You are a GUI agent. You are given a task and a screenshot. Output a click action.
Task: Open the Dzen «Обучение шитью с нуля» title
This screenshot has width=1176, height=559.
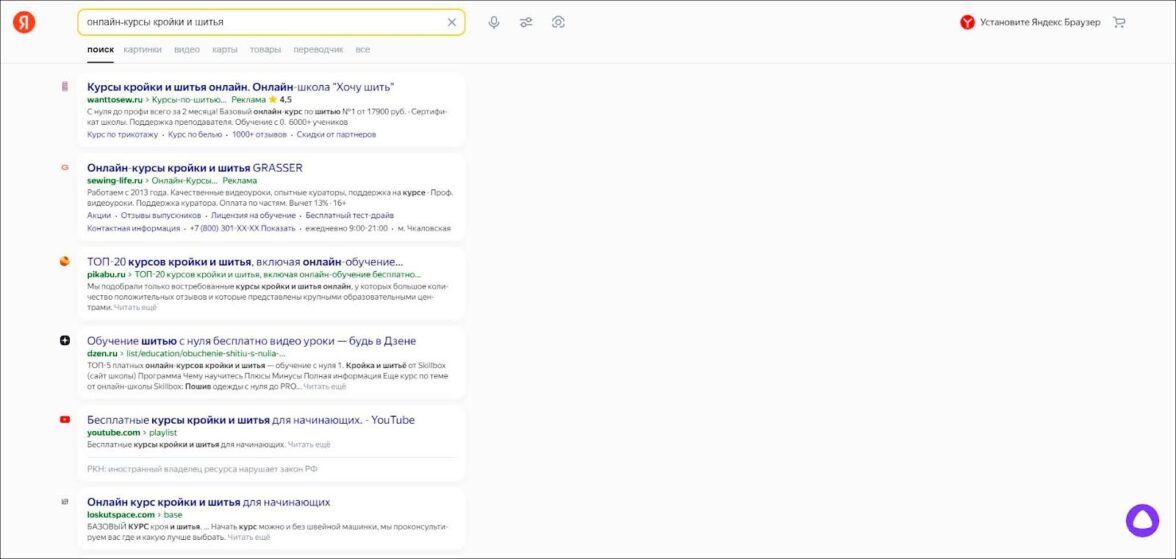(251, 341)
